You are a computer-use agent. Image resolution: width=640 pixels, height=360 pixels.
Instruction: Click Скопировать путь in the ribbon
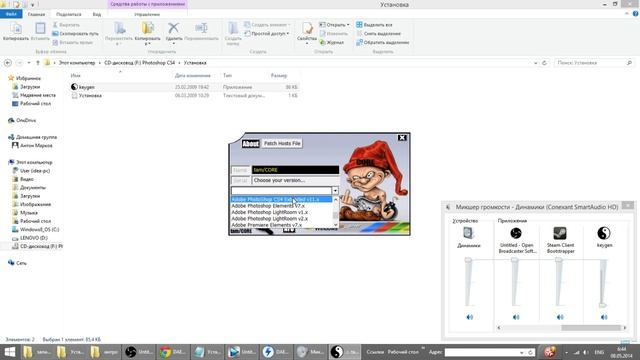click(x=76, y=33)
